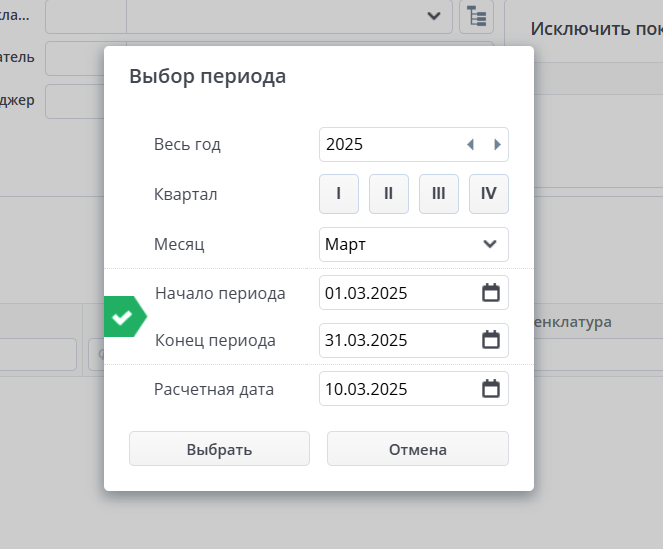Click the Весь год field showing 2025

click(390, 144)
